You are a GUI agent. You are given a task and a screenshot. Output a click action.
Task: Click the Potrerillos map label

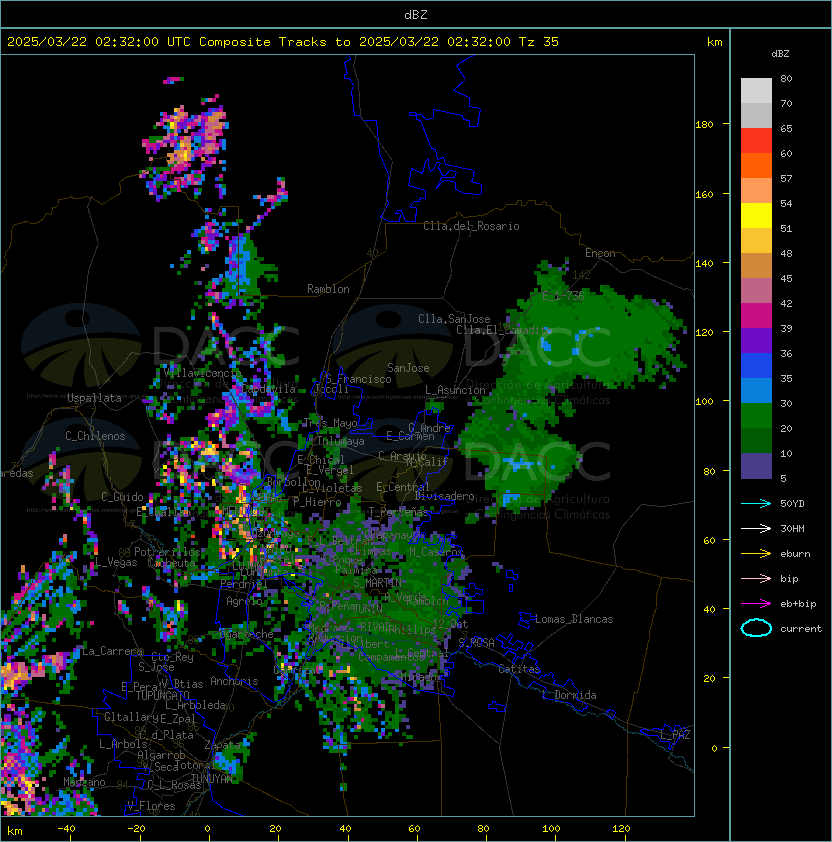tap(167, 551)
